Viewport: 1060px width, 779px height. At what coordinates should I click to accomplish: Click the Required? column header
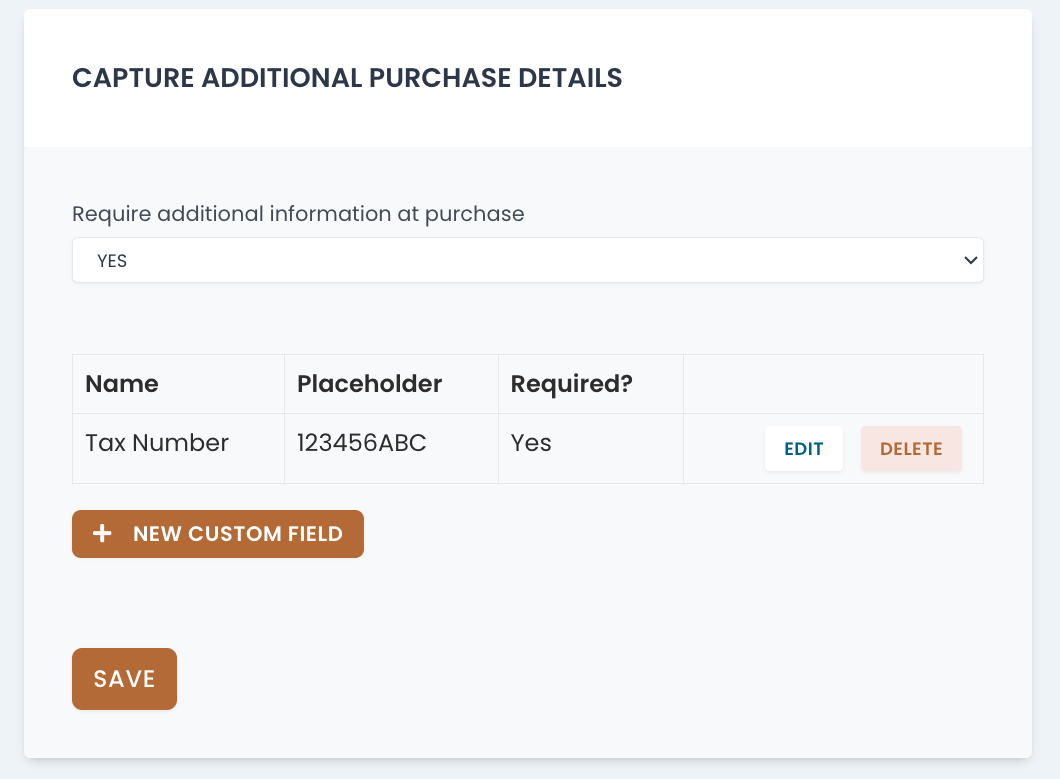click(571, 384)
